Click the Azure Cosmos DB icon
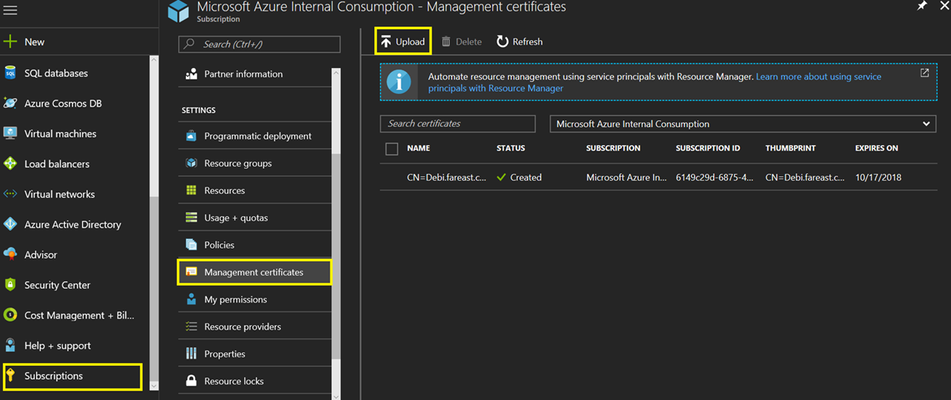The image size is (951, 400). click(10, 104)
